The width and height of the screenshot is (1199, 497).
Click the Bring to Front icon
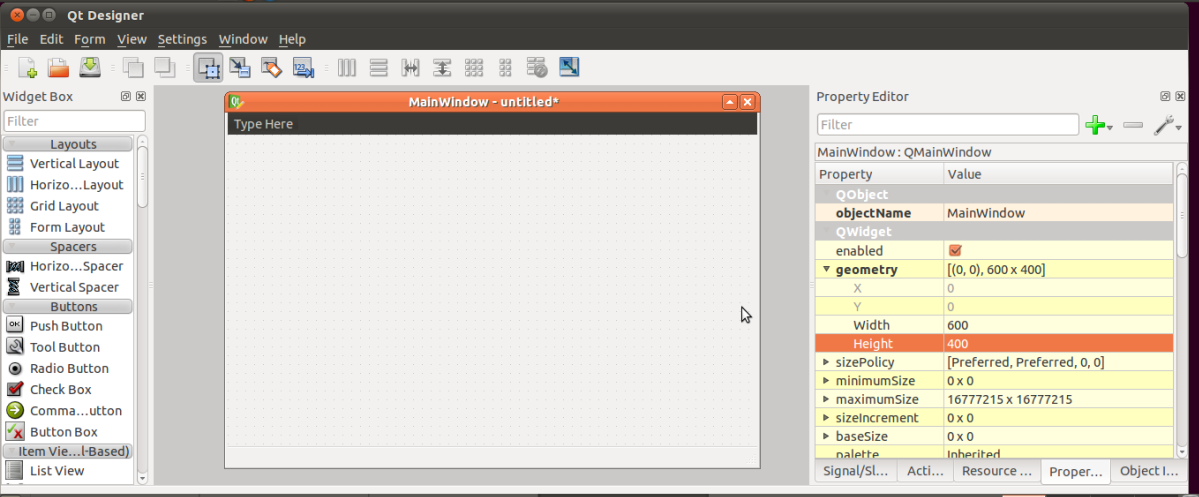[x=164, y=67]
